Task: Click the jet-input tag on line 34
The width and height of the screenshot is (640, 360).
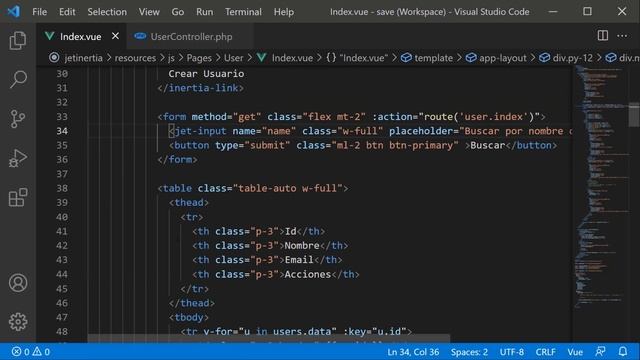Action: coord(200,131)
